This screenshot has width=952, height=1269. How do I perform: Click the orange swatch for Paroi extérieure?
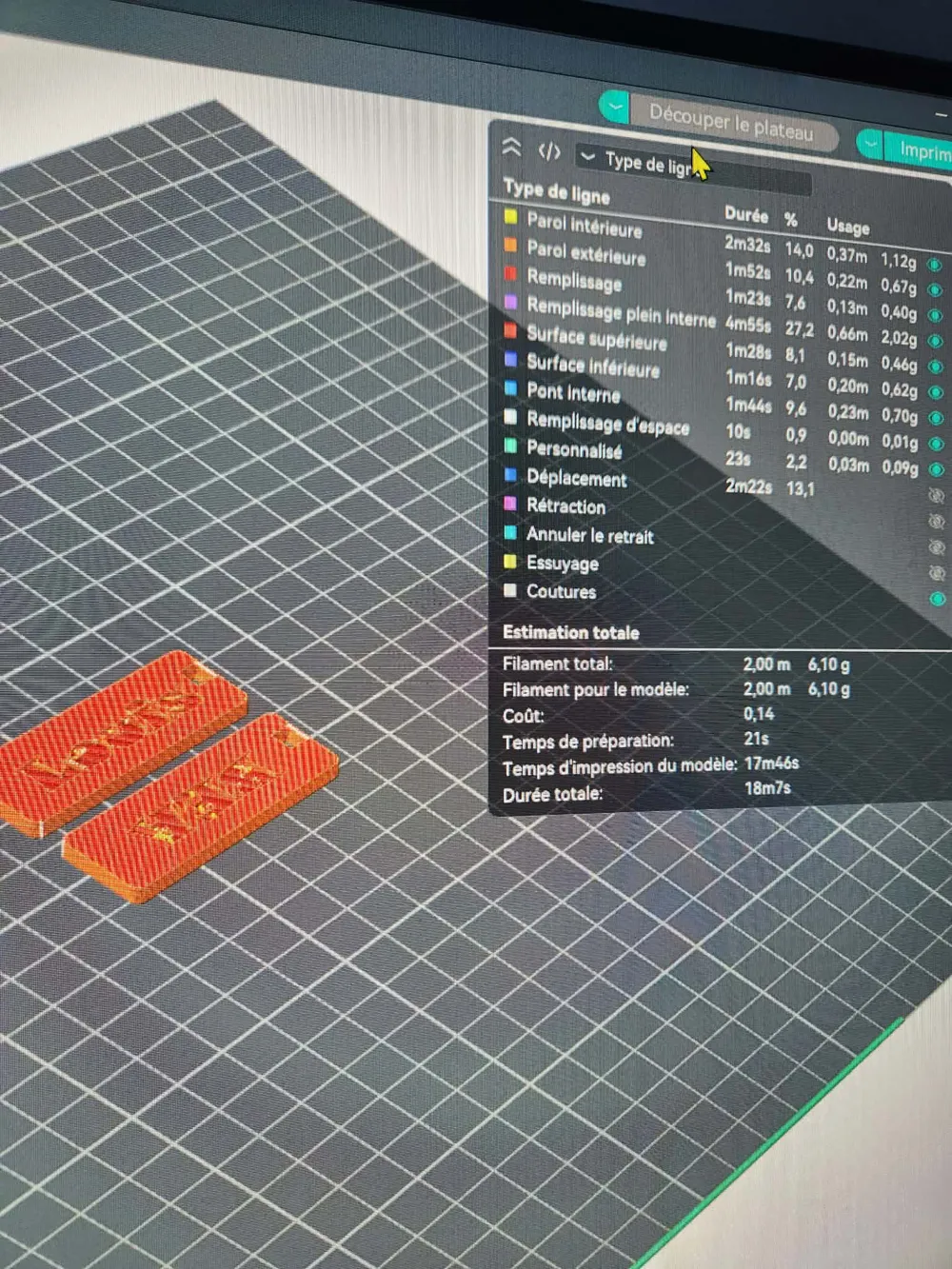click(510, 245)
